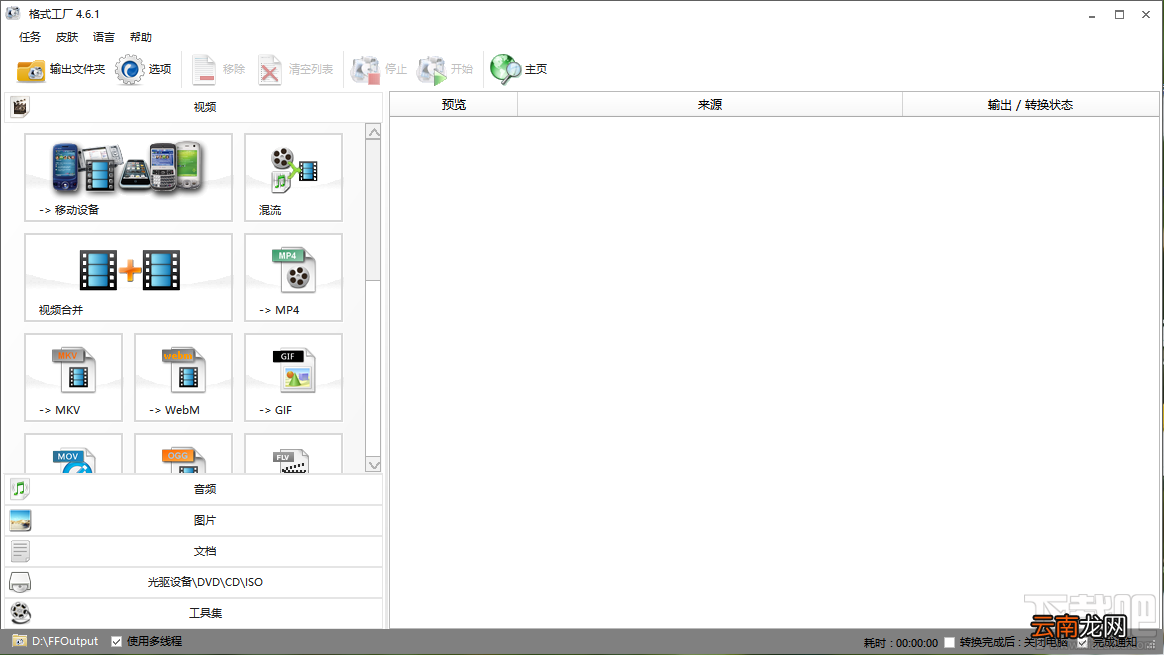Image resolution: width=1164 pixels, height=655 pixels.
Task: Click the 输出文件夹 button
Action: (61, 69)
